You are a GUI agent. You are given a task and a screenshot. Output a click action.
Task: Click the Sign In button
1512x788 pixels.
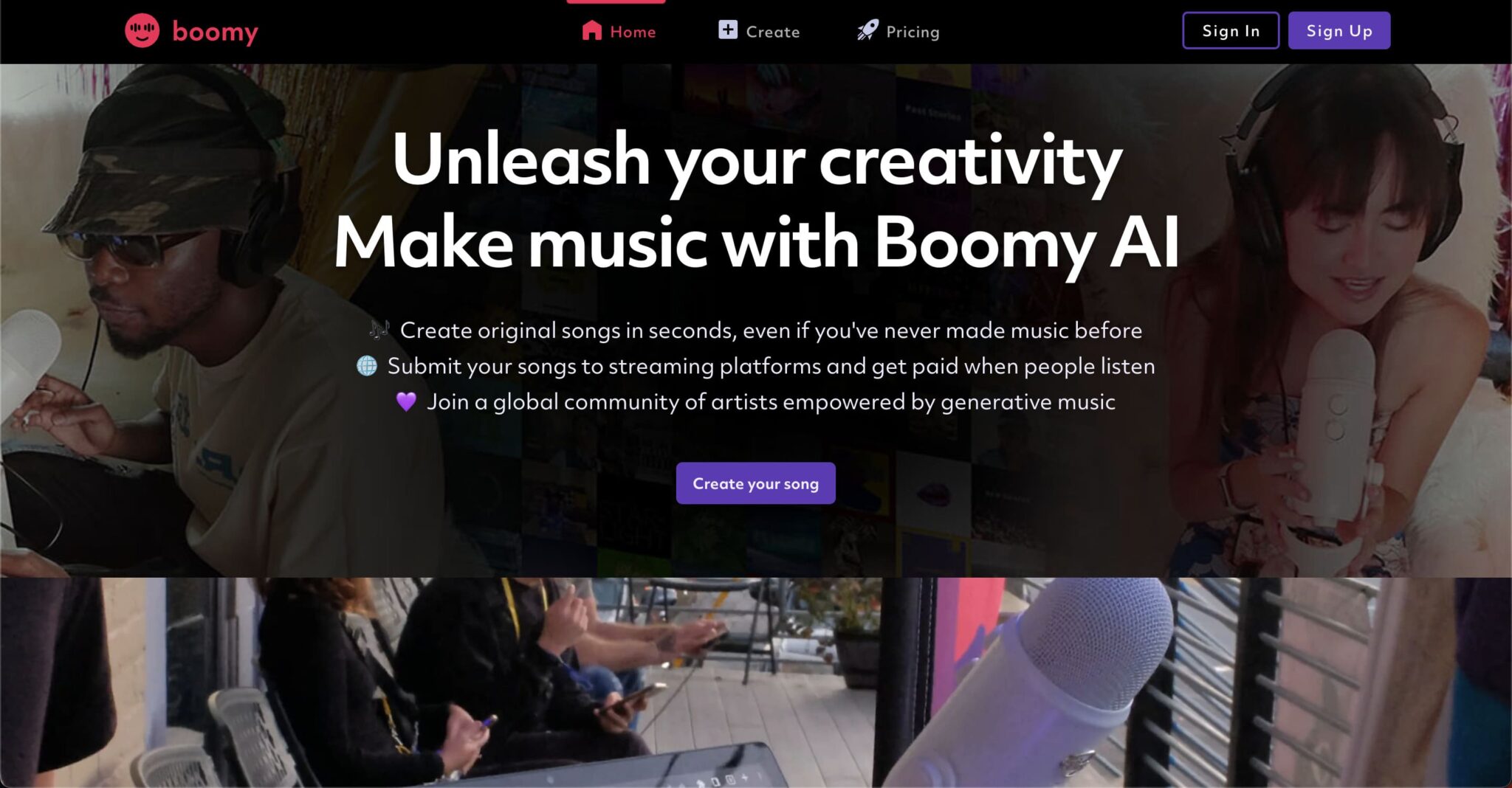click(1231, 30)
